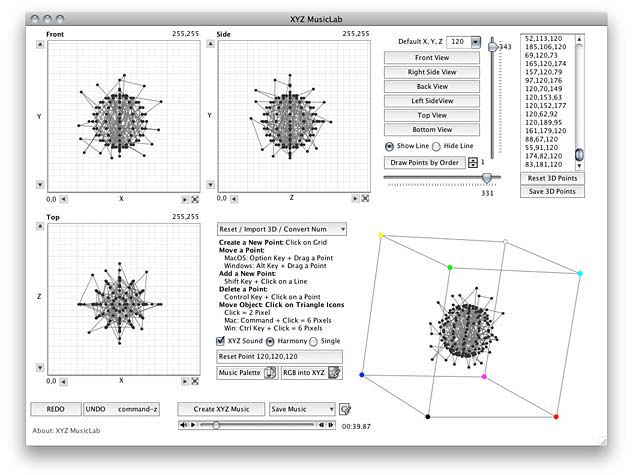Switch to Back View

point(432,86)
